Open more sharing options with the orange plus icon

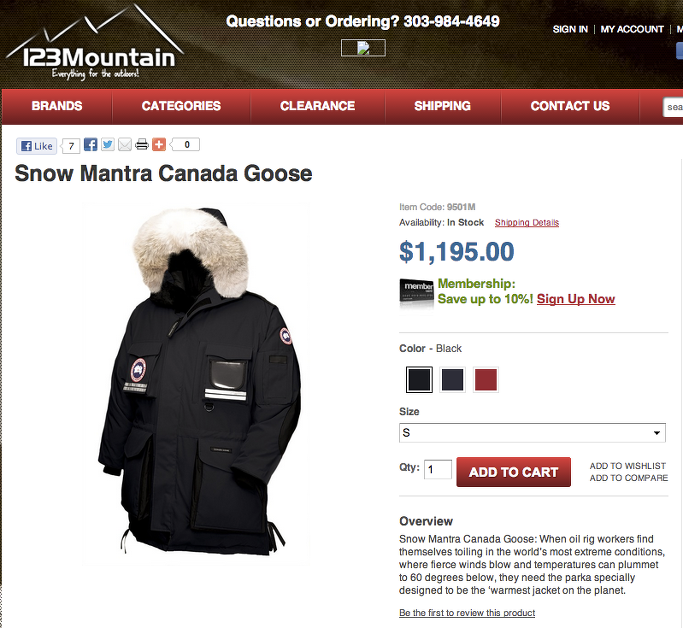[x=159, y=145]
